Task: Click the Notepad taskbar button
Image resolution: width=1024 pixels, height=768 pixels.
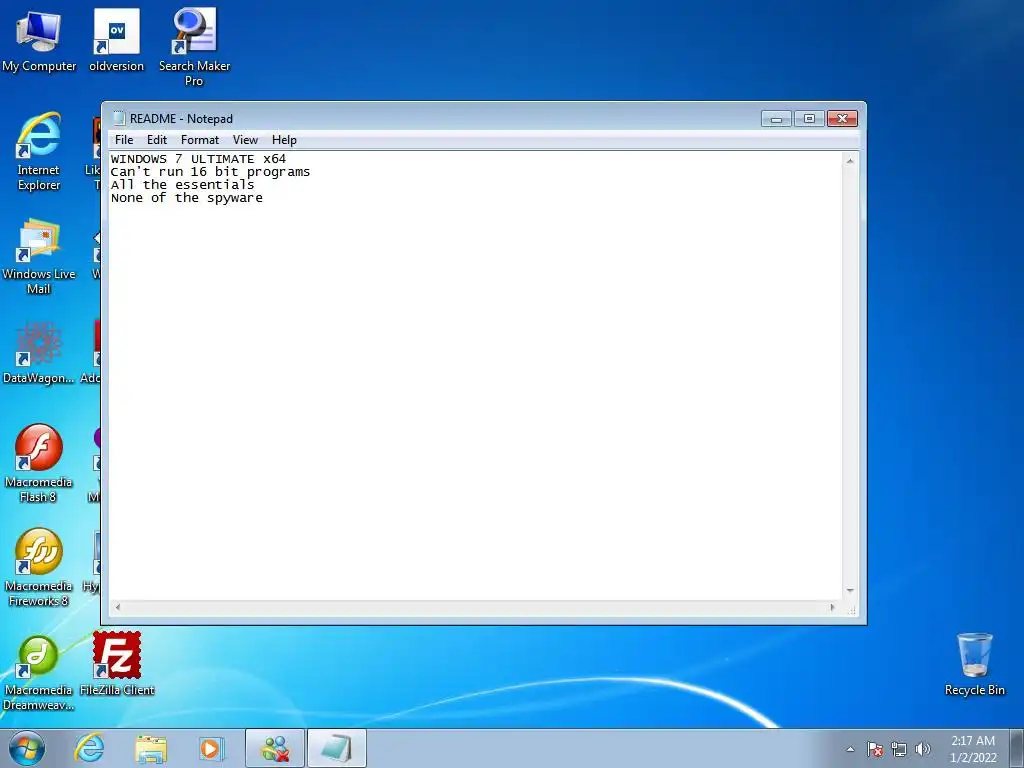Action: [x=336, y=748]
